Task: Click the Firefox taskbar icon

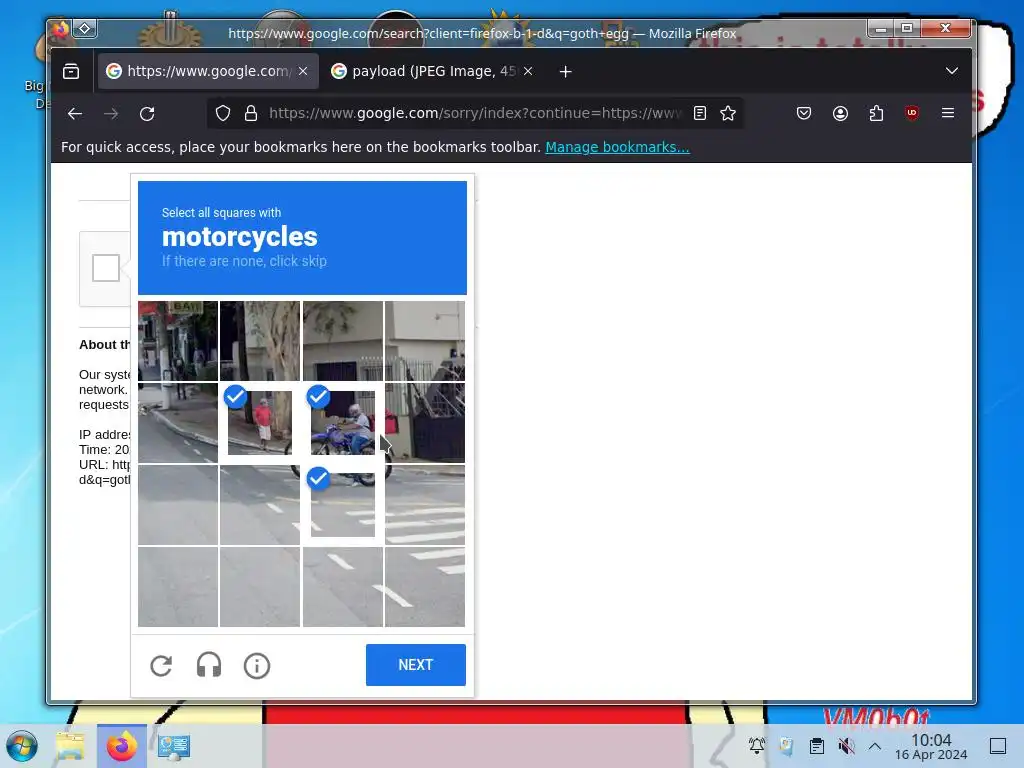Action: click(122, 746)
